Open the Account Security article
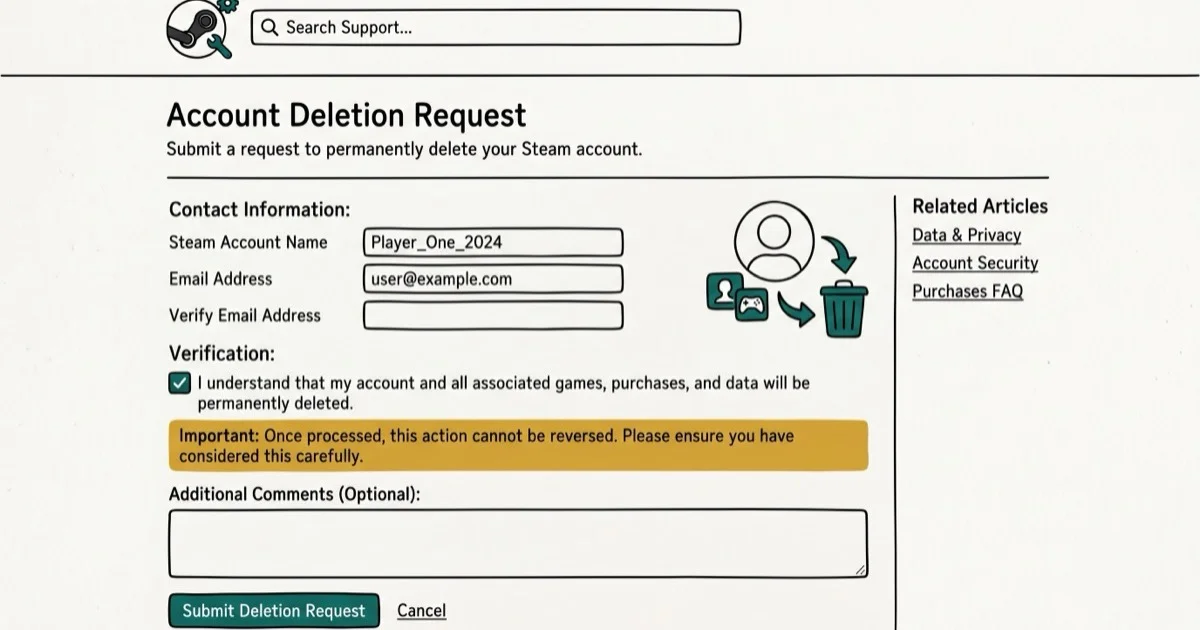 point(975,263)
